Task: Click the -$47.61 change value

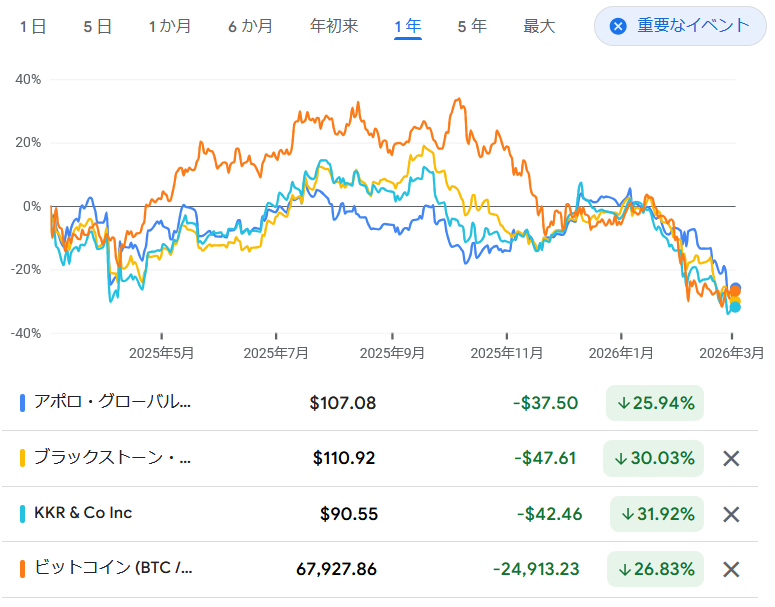Action: pyautogui.click(x=545, y=458)
